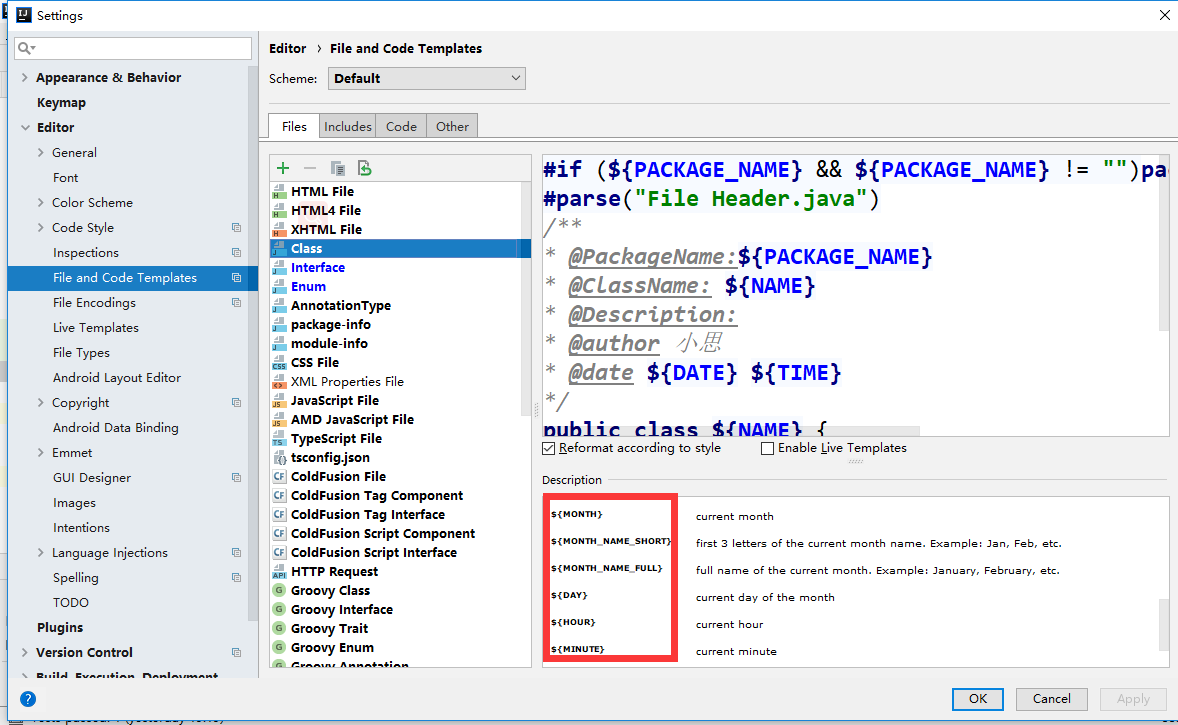Select the package-info template

point(331,325)
